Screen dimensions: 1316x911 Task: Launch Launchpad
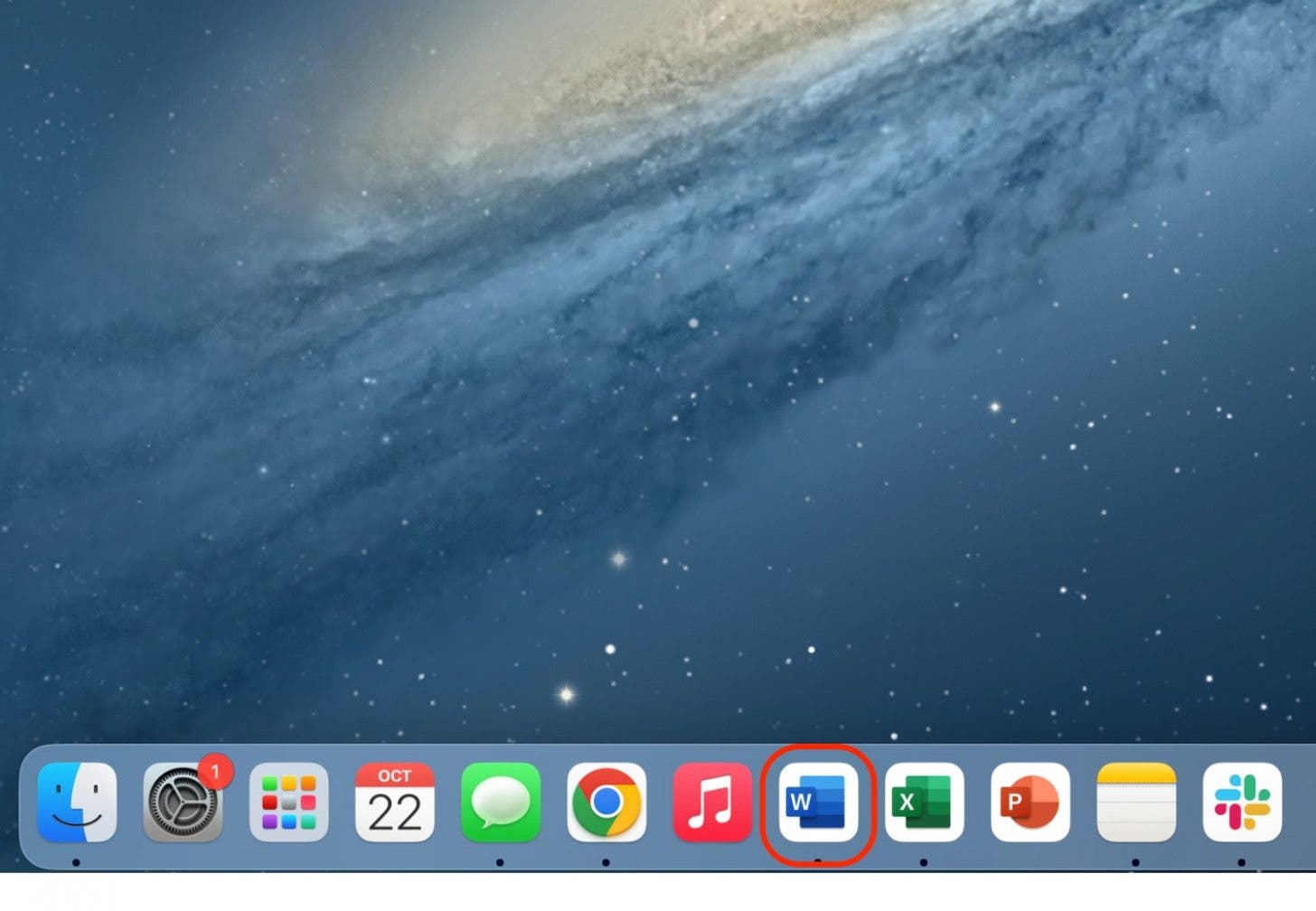[x=289, y=803]
